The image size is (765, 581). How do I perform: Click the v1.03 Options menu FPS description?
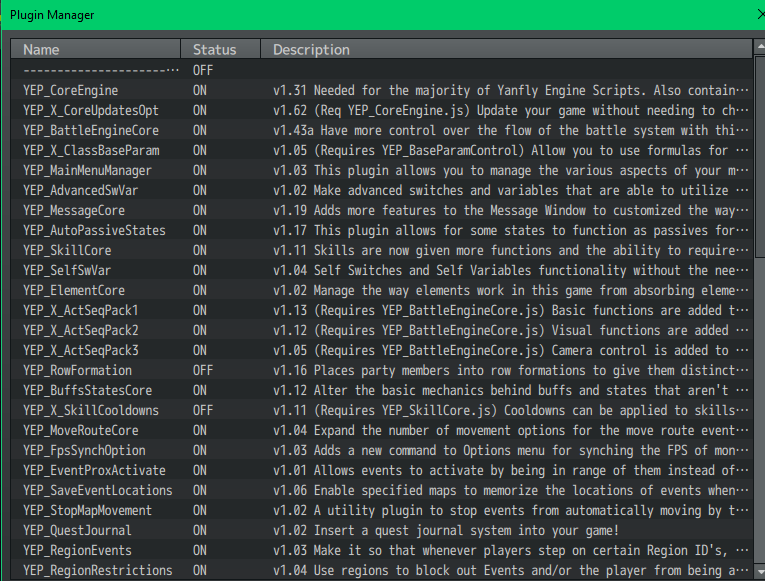510,450
